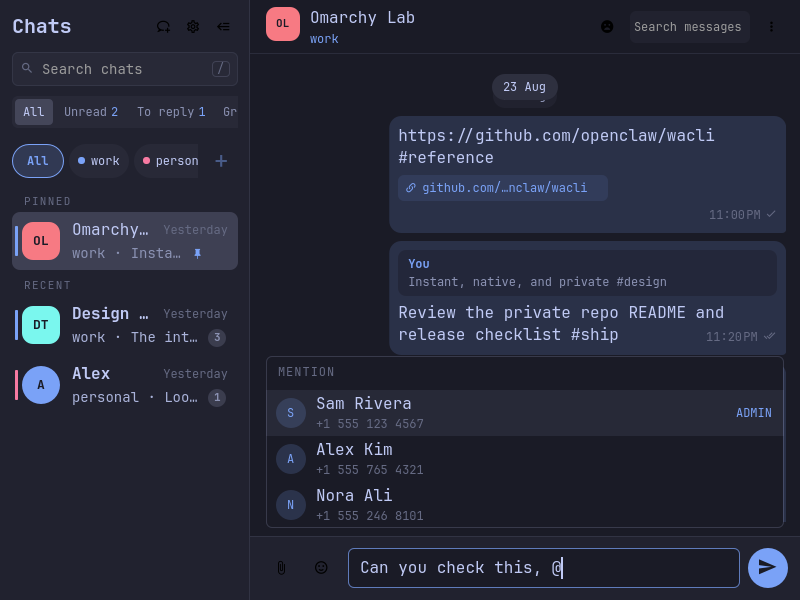Click phone number +1 555 765 4321

[370, 469]
